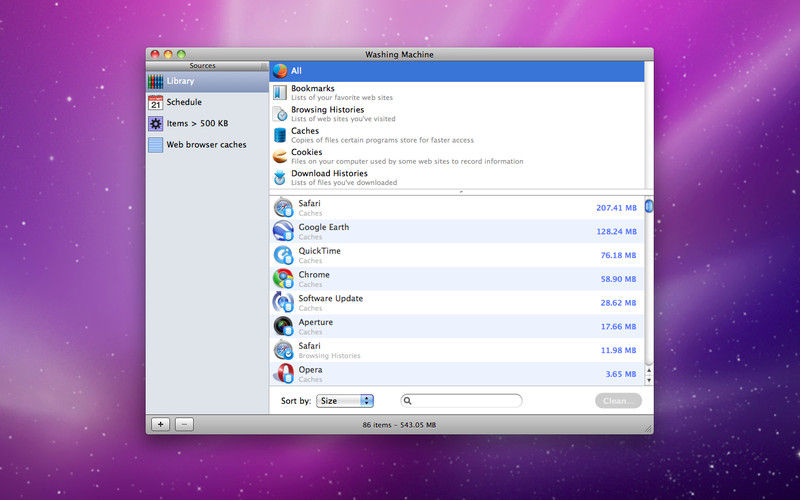Select the Bookmarks category text
The height and width of the screenshot is (500, 800).
coord(313,88)
